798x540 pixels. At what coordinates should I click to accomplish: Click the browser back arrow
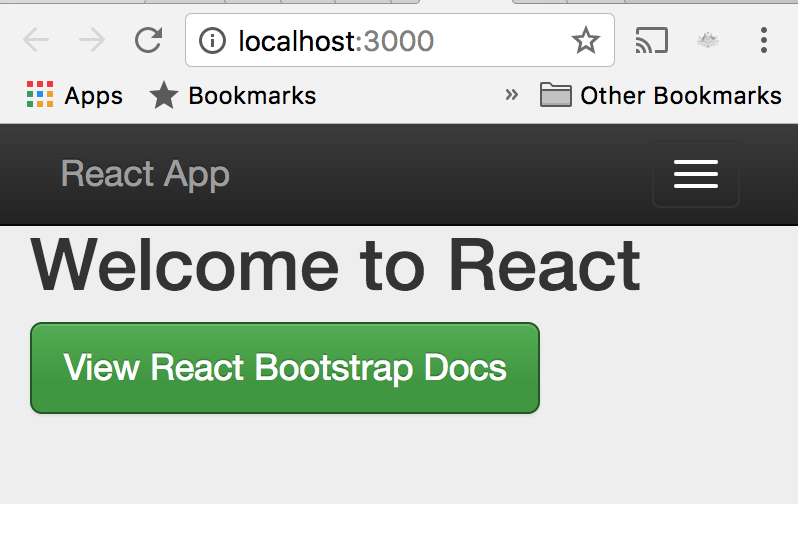pyautogui.click(x=36, y=40)
